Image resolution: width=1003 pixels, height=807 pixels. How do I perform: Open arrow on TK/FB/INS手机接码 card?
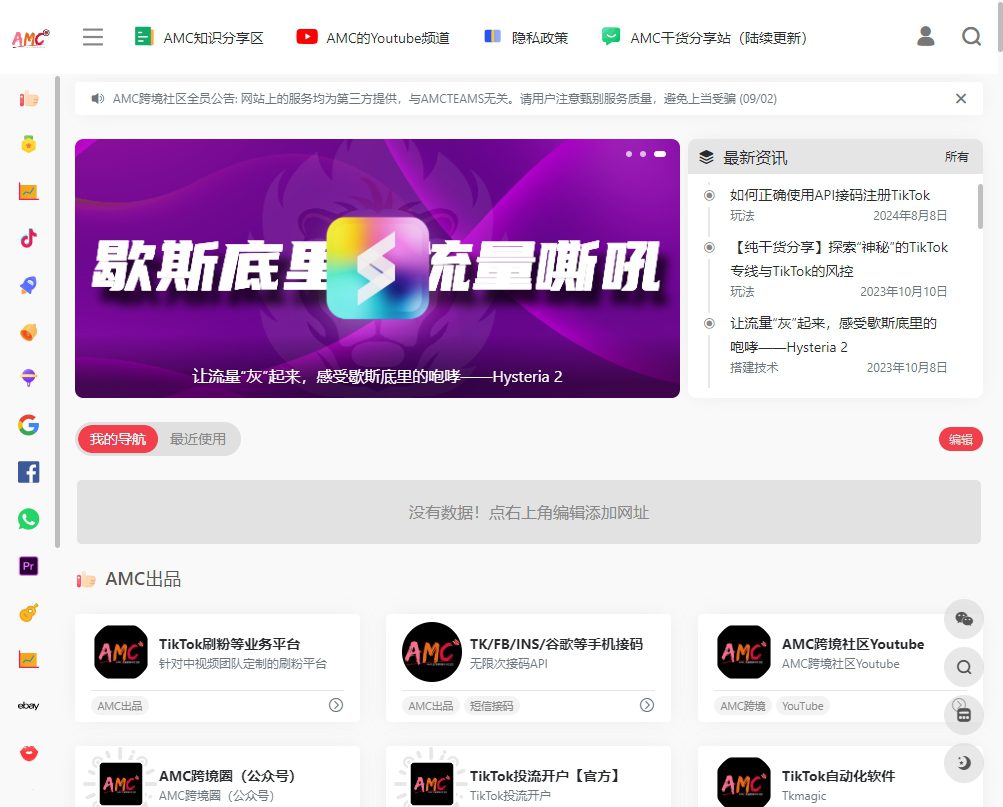(647, 705)
